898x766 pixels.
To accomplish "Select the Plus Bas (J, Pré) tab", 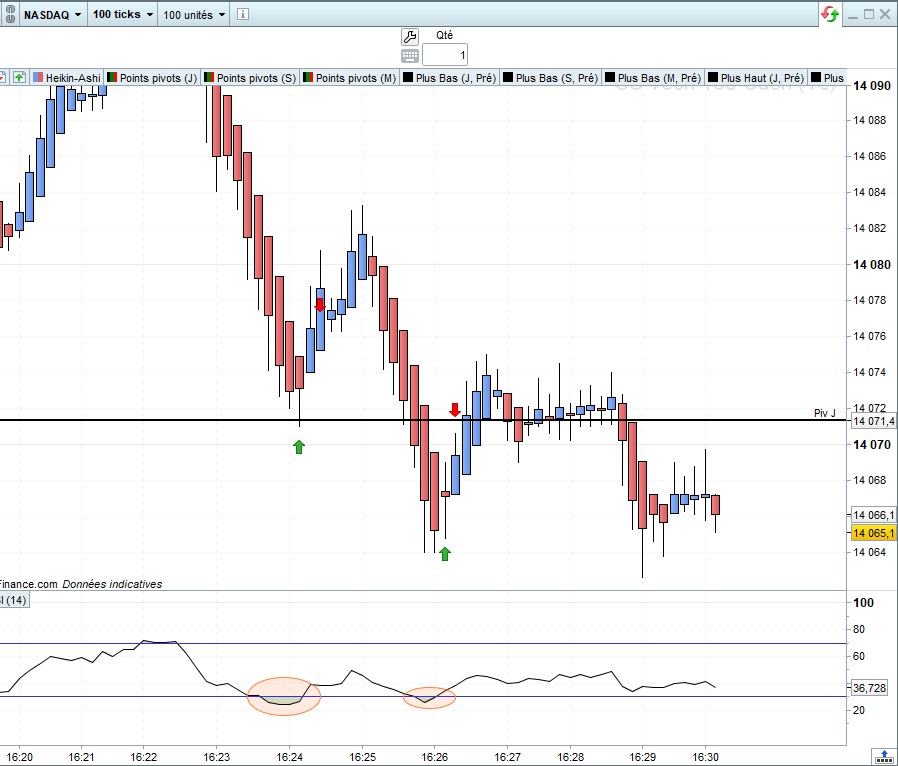I will coord(449,78).
